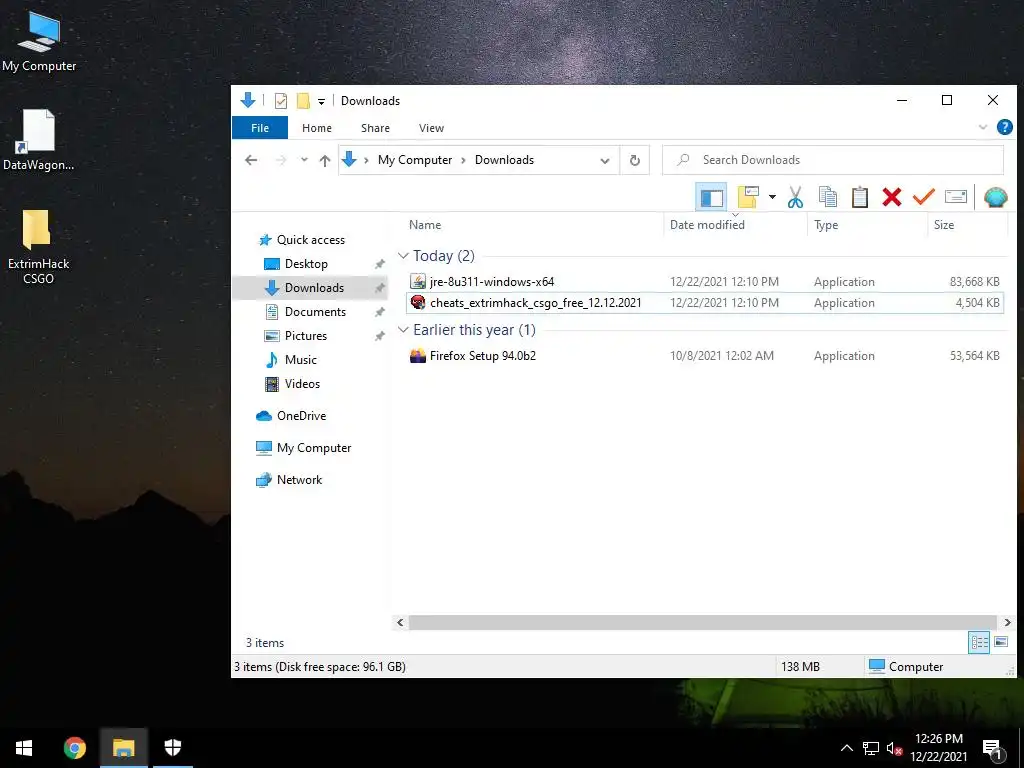Viewport: 1024px width, 768px height.
Task: Click the Cut scissors icon
Action: click(795, 197)
